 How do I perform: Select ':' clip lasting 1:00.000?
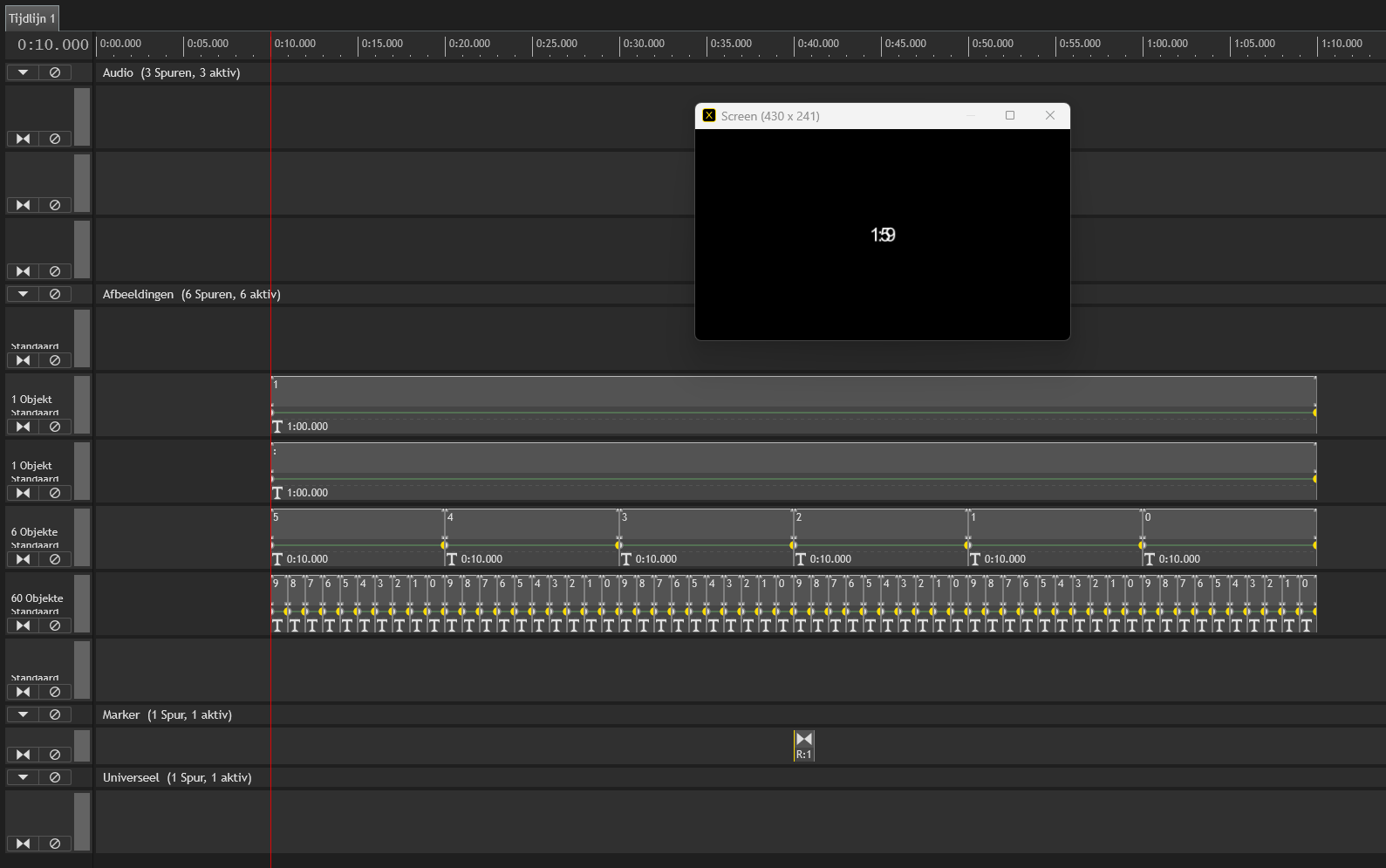(793, 471)
